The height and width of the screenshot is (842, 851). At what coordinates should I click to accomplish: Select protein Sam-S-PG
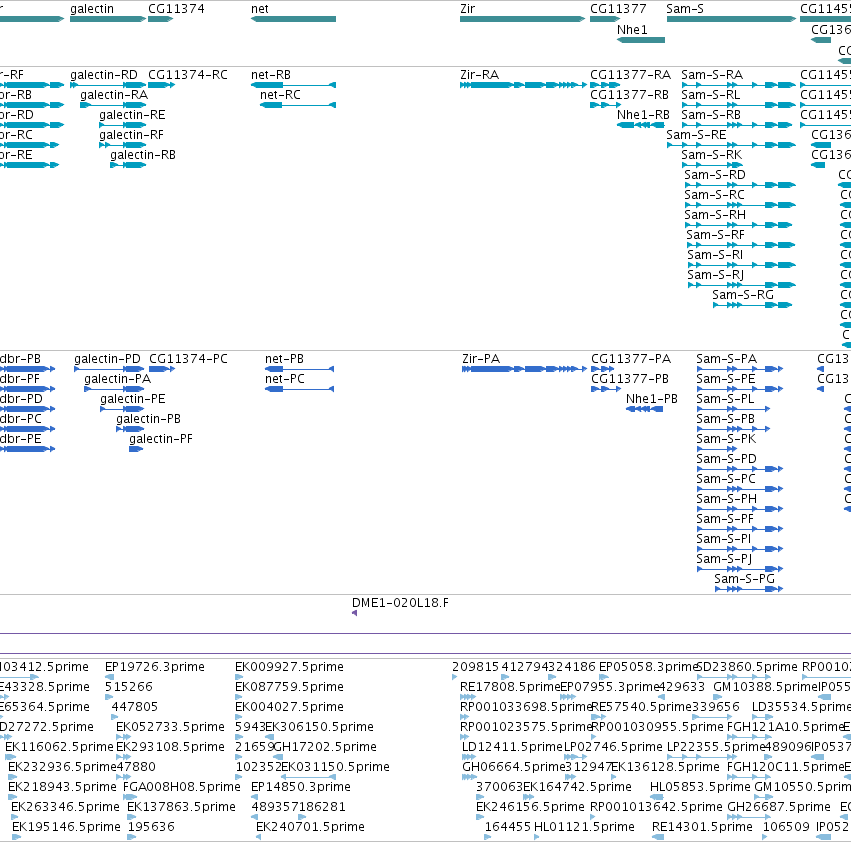click(x=749, y=588)
